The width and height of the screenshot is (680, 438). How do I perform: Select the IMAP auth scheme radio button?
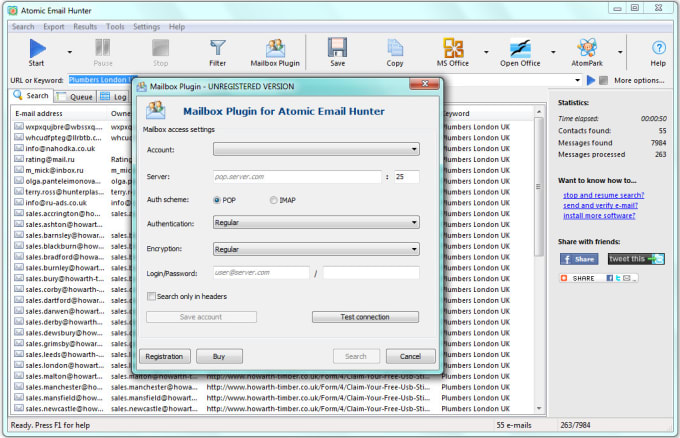click(x=273, y=200)
